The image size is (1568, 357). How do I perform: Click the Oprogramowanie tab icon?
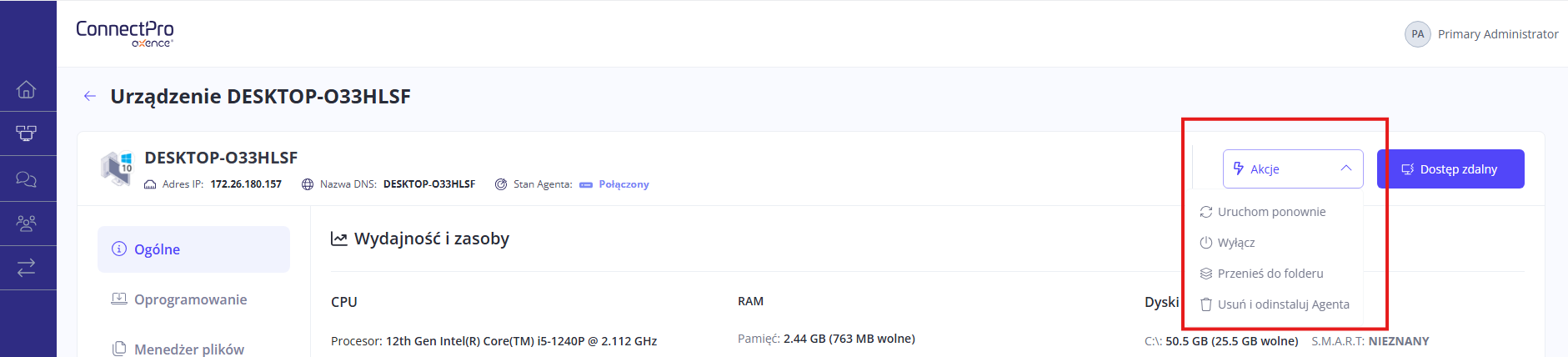[119, 299]
